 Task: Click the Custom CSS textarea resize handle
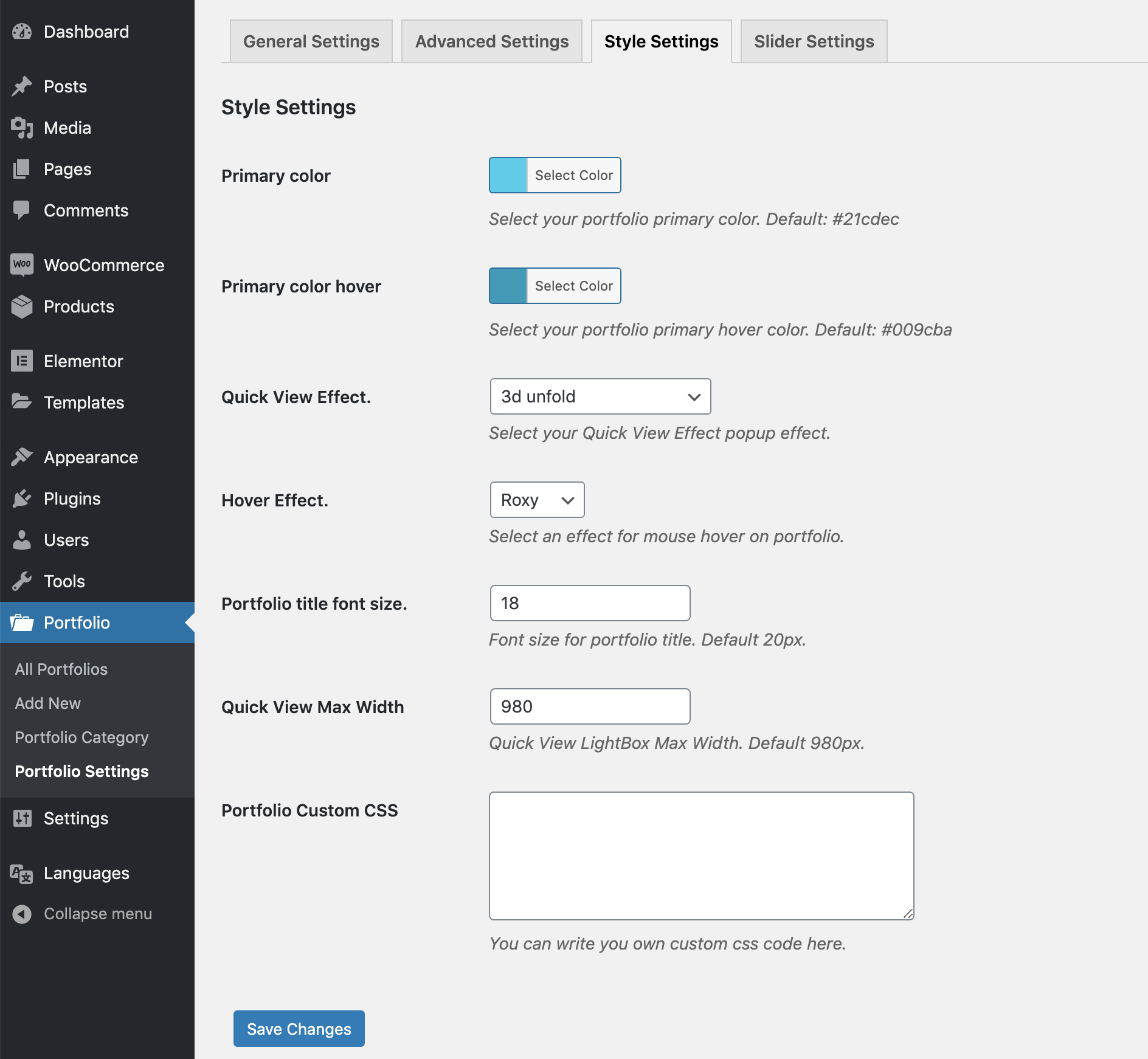908,914
